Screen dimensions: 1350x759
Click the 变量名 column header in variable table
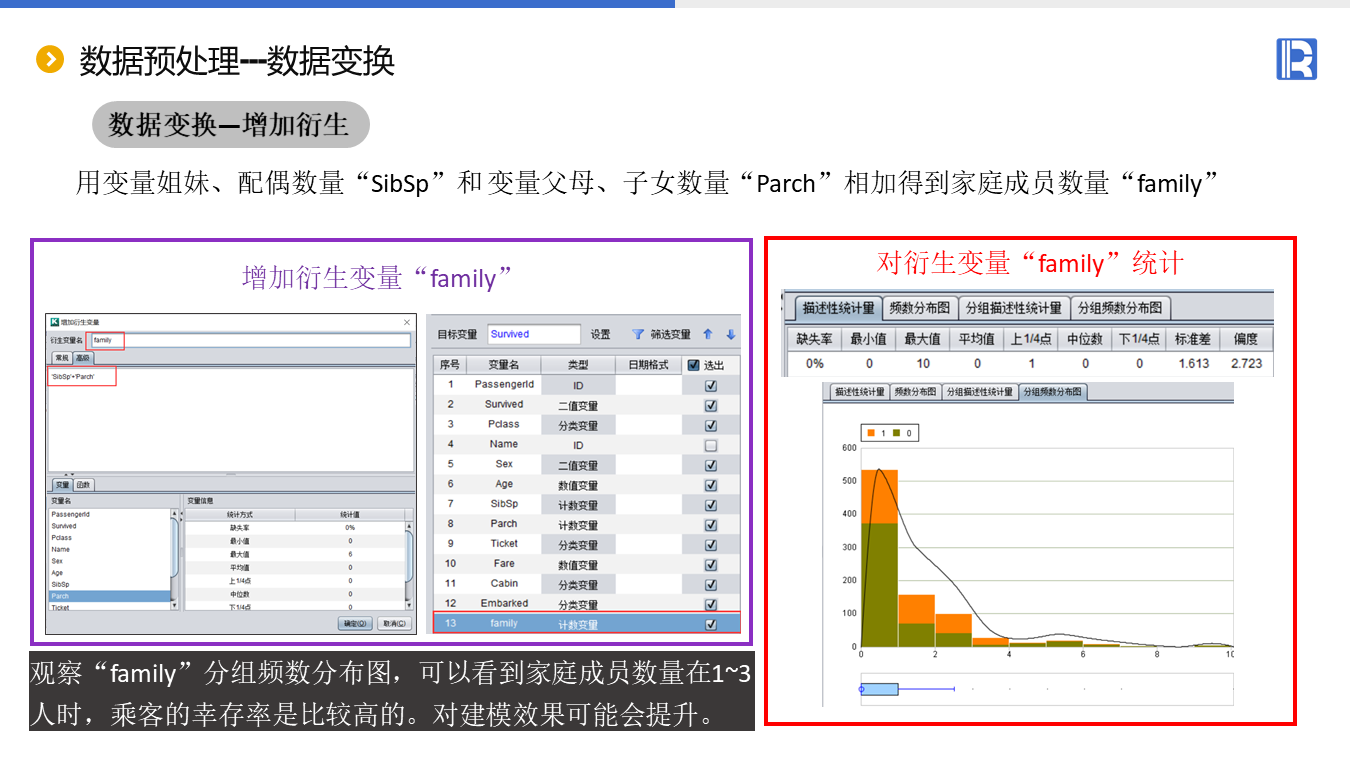pyautogui.click(x=504, y=365)
